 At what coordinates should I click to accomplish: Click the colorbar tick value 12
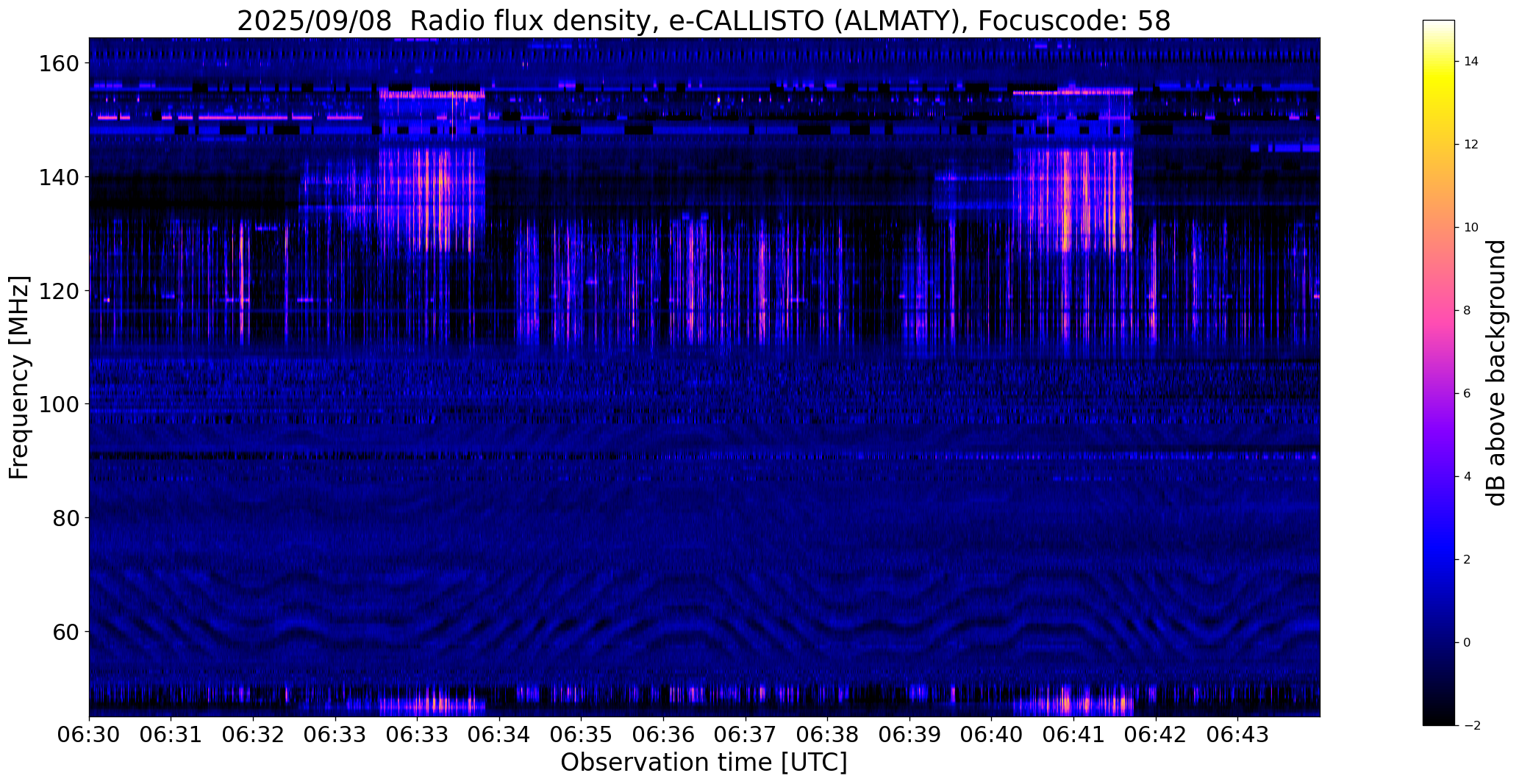(1470, 145)
